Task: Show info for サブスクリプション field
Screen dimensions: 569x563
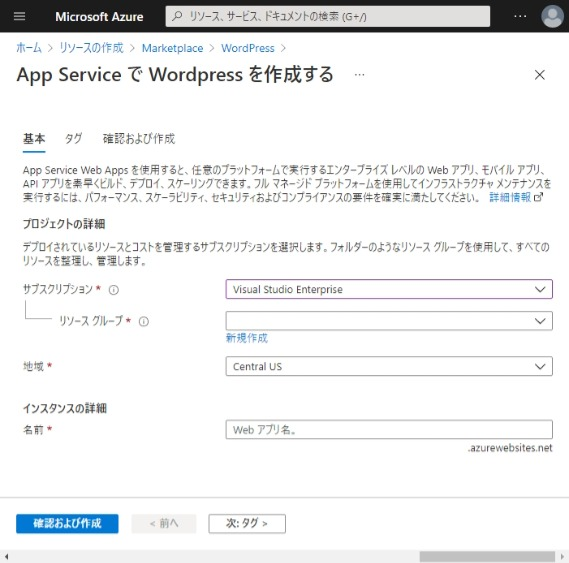Action: coord(114,290)
